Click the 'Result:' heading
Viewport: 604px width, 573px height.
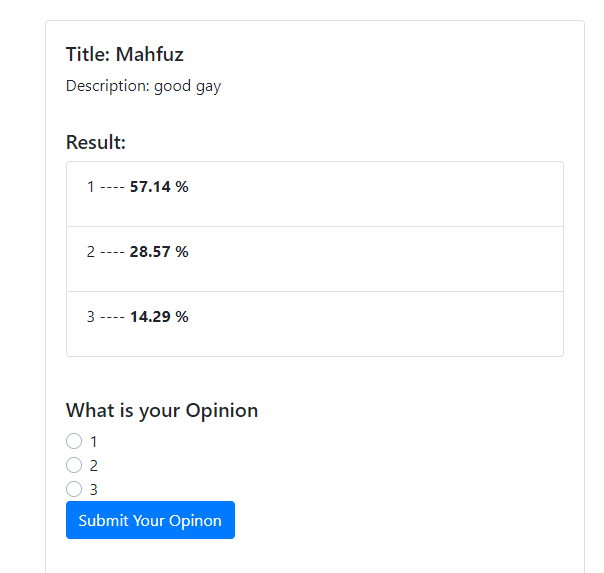coord(96,142)
